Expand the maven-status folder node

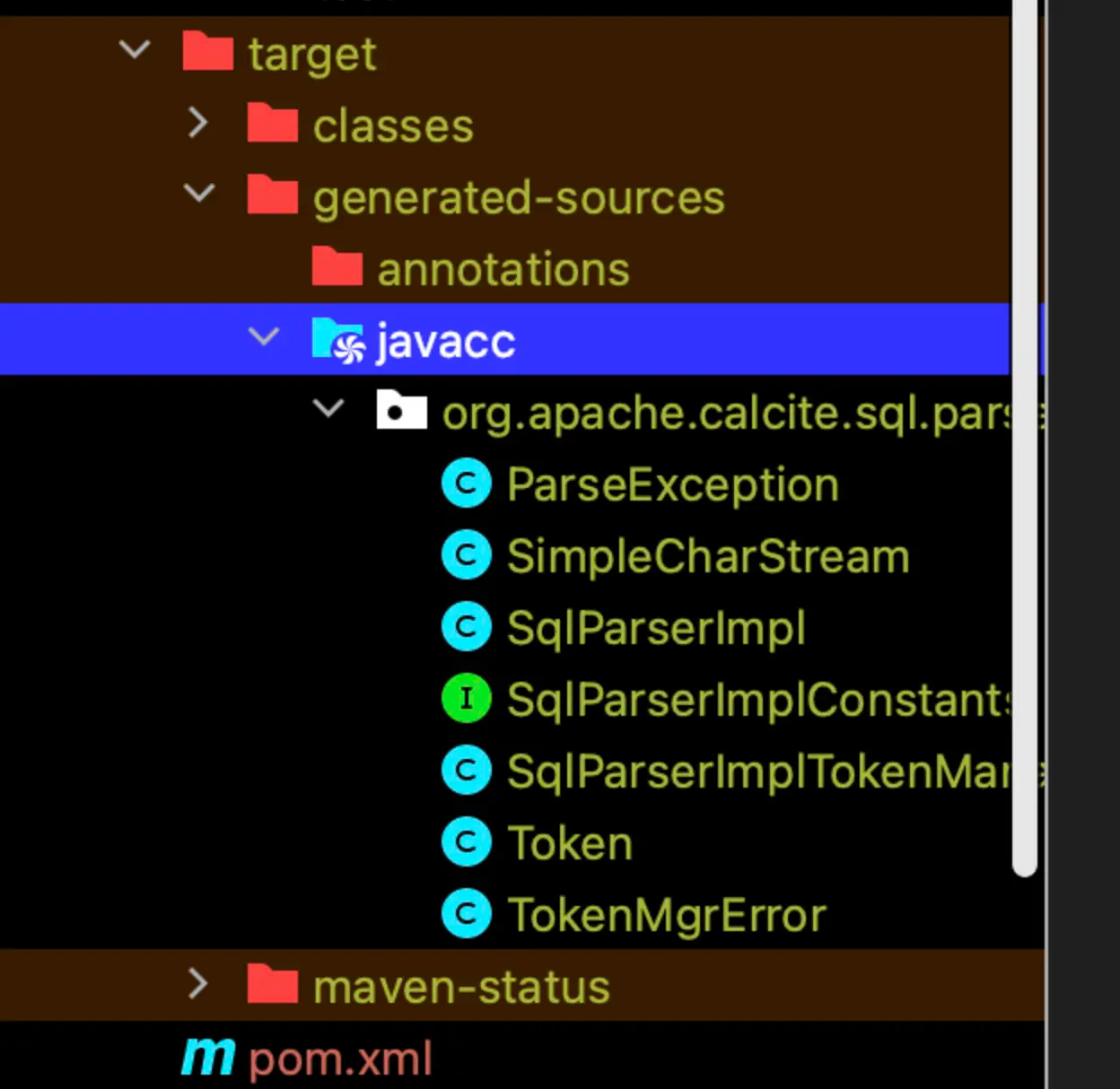(x=198, y=985)
